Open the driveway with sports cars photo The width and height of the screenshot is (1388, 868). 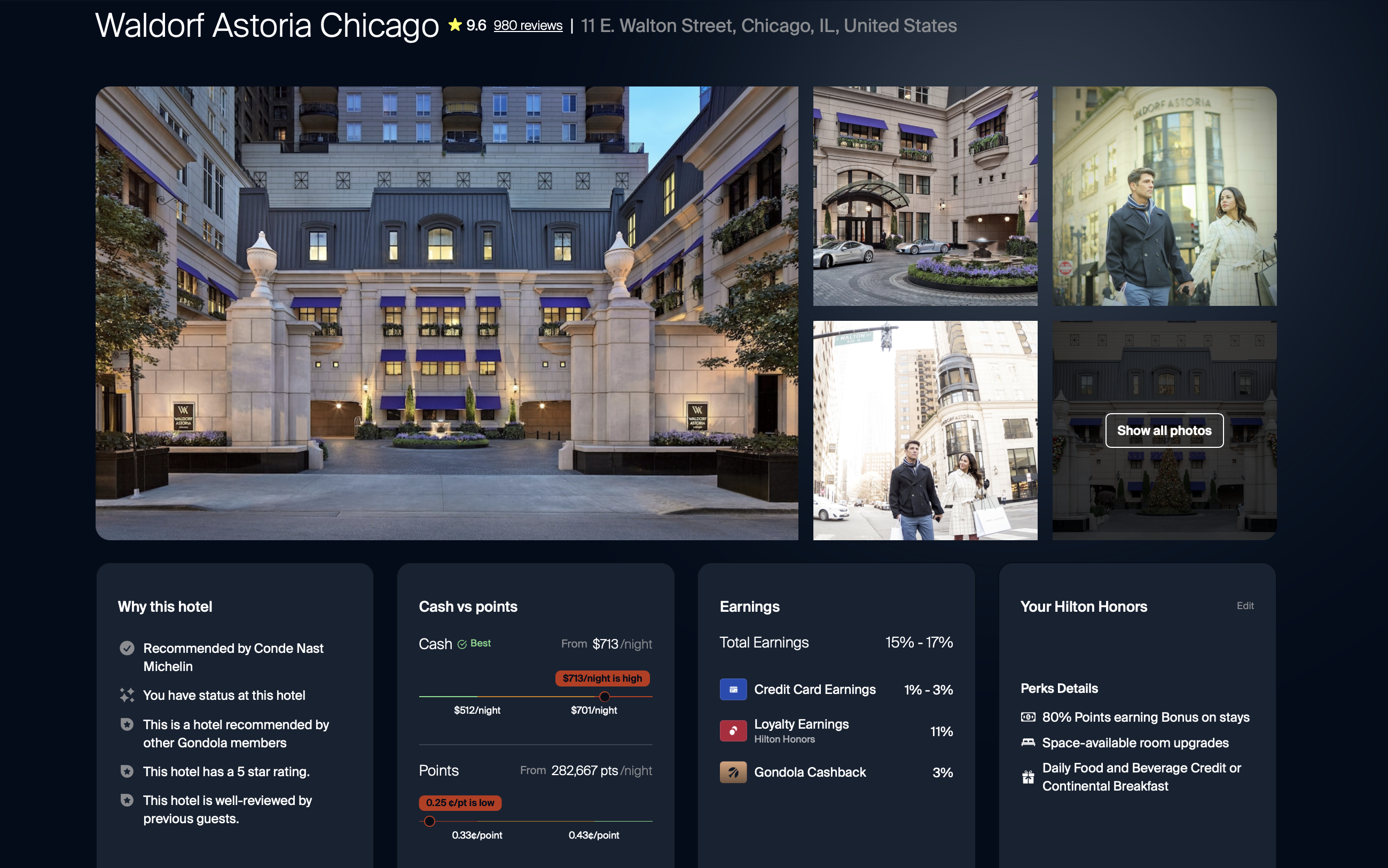click(925, 196)
